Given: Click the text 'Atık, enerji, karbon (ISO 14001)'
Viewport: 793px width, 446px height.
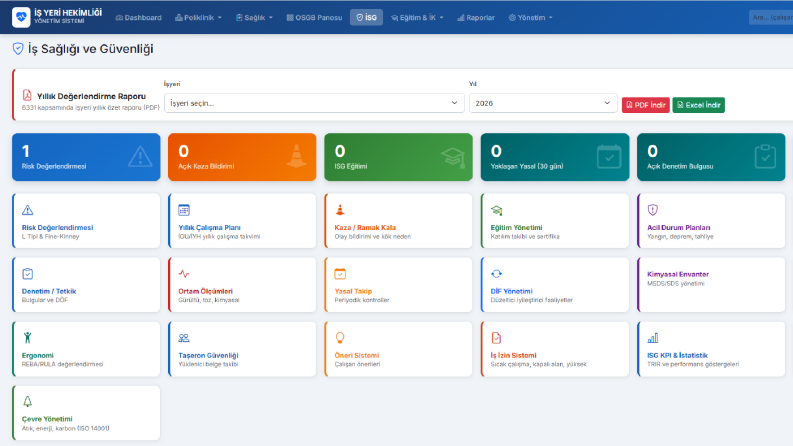Looking at the screenshot, I should pyautogui.click(x=66, y=428).
